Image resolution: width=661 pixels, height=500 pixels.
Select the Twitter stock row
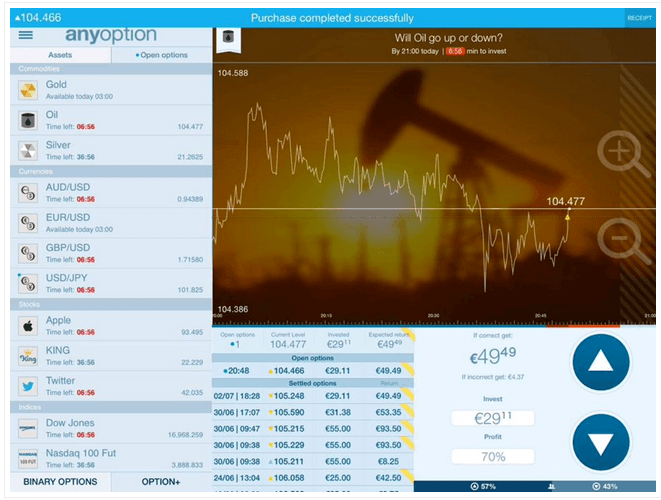coord(111,386)
